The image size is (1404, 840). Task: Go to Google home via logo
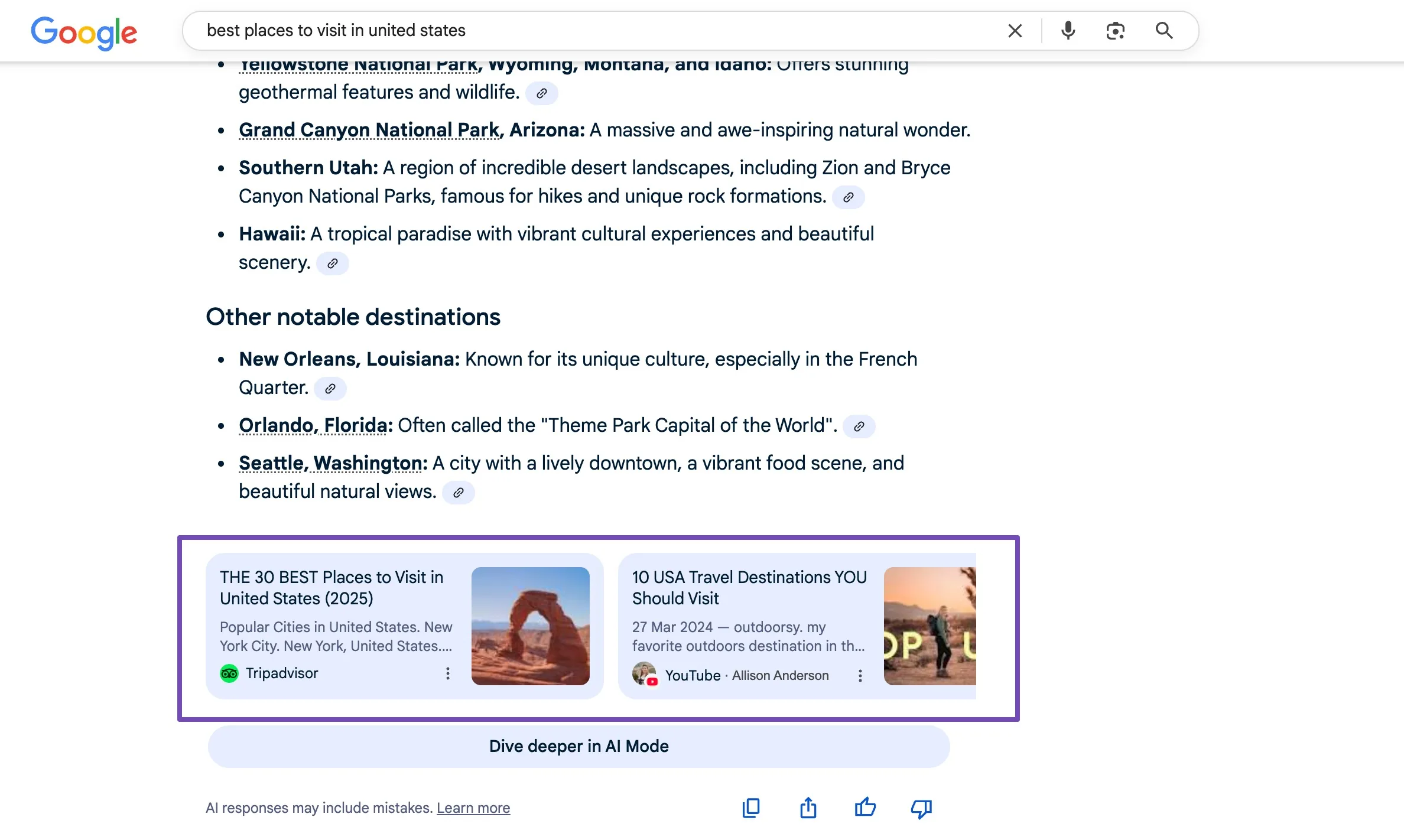84,32
